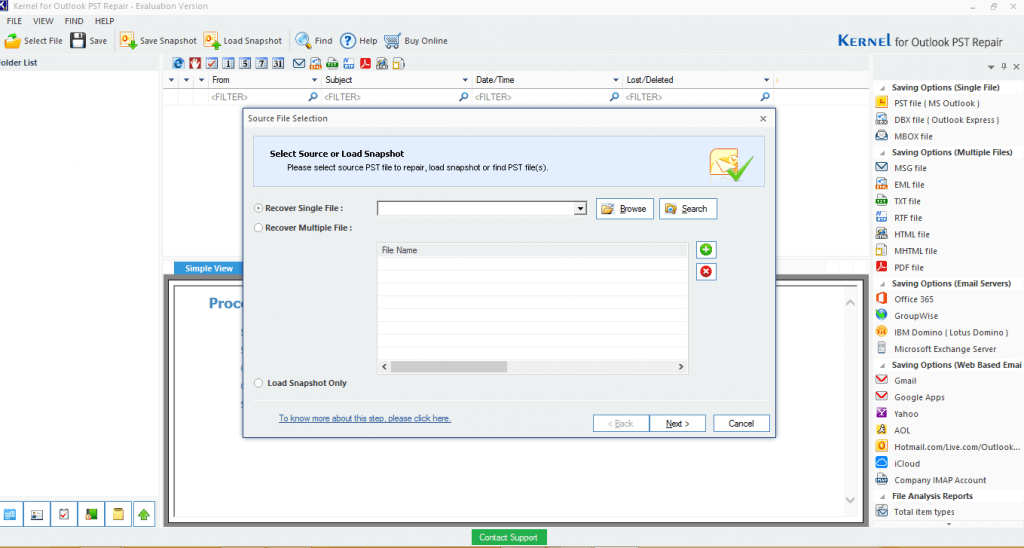Open the single file path combo dropdown
1024x548 pixels.
[580, 208]
